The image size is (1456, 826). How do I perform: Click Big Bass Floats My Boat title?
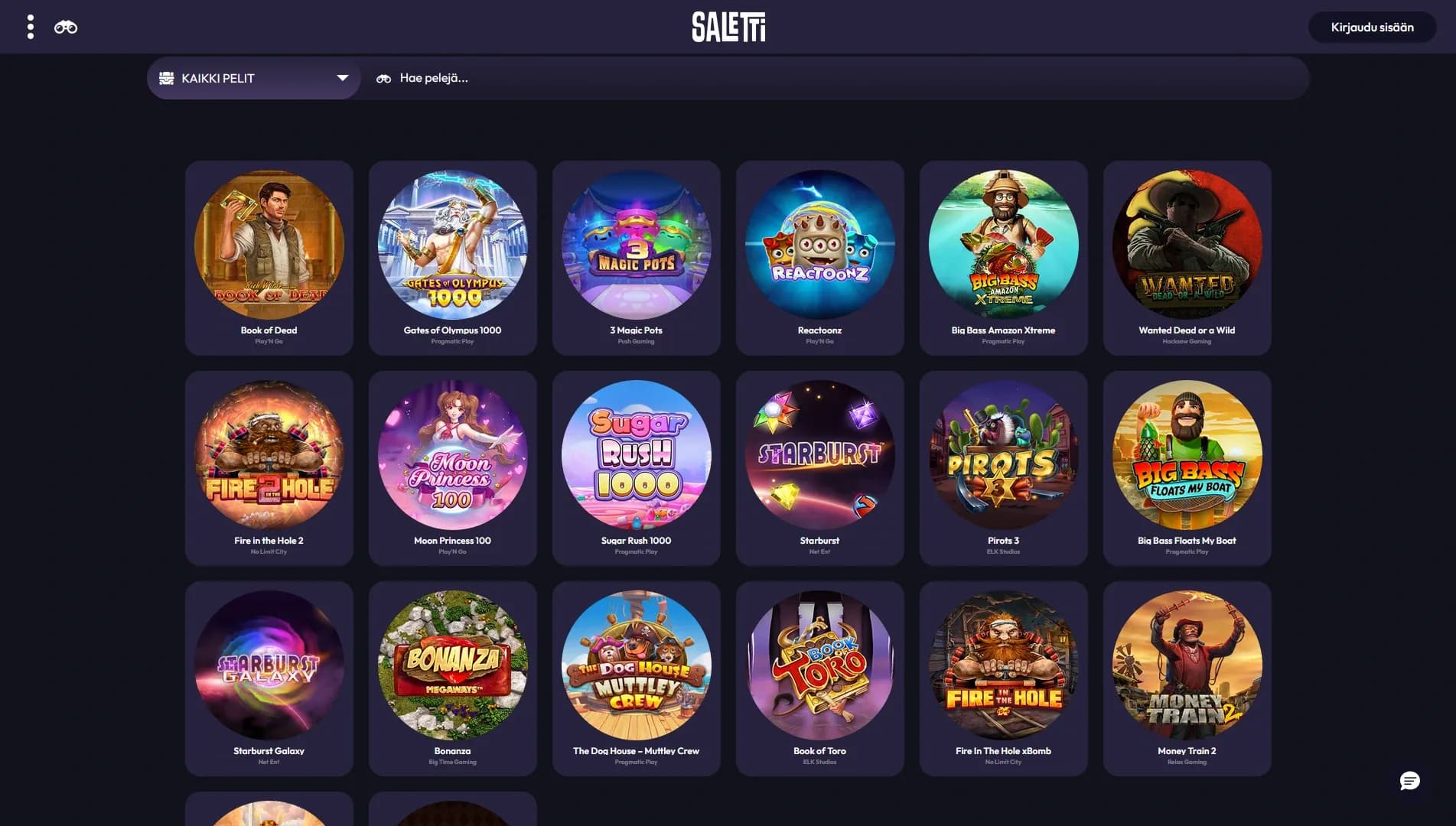(x=1187, y=541)
